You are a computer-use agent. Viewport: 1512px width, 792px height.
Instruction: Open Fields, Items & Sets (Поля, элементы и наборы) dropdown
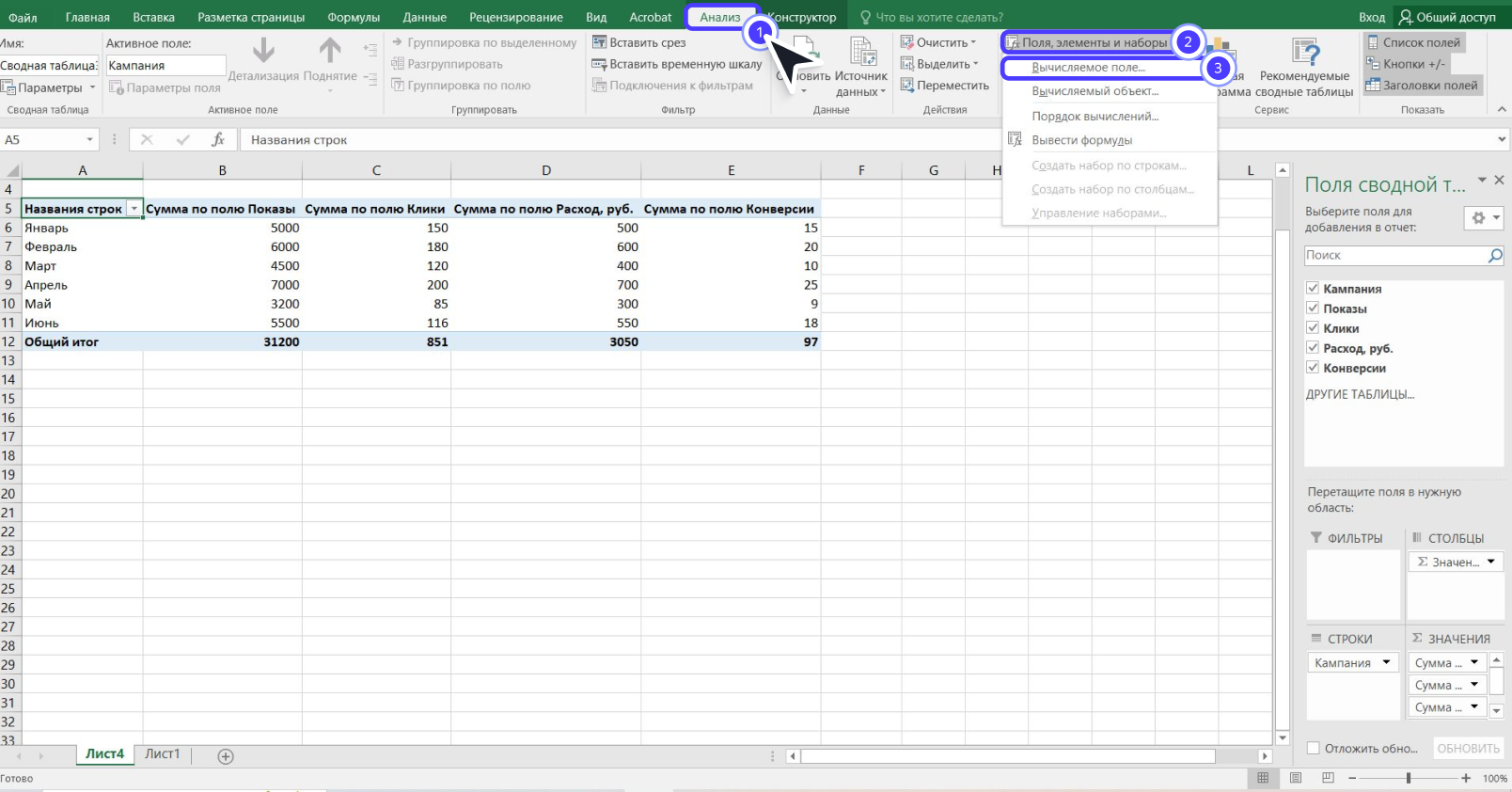coord(1088,42)
